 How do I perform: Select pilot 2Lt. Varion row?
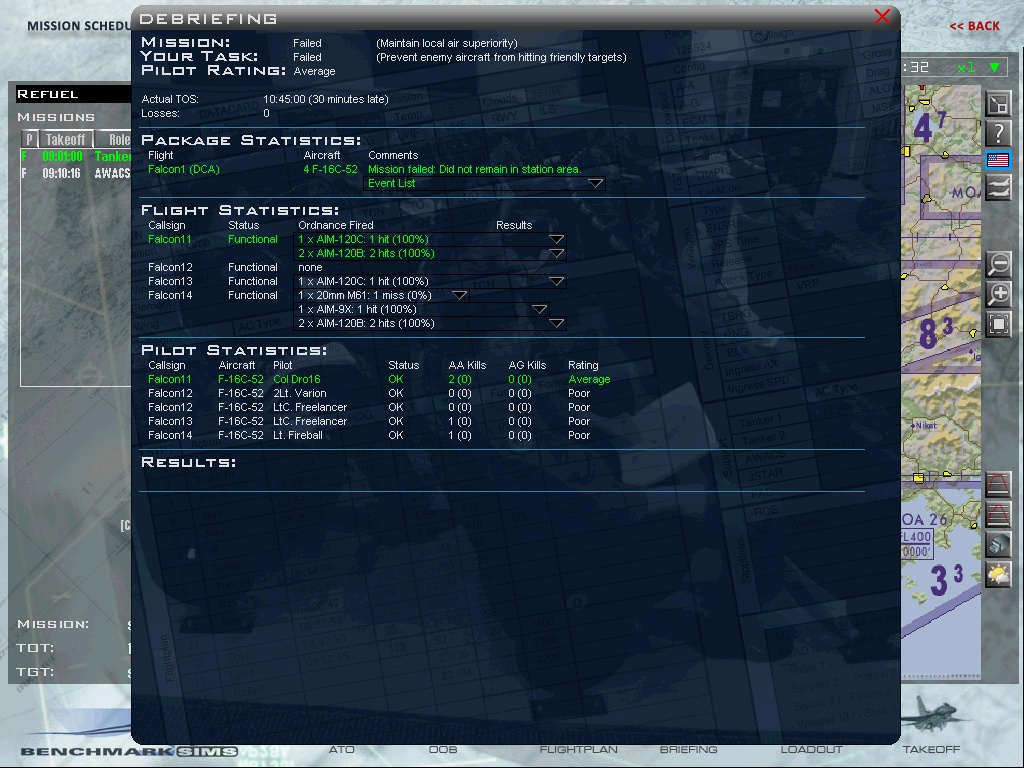(369, 393)
